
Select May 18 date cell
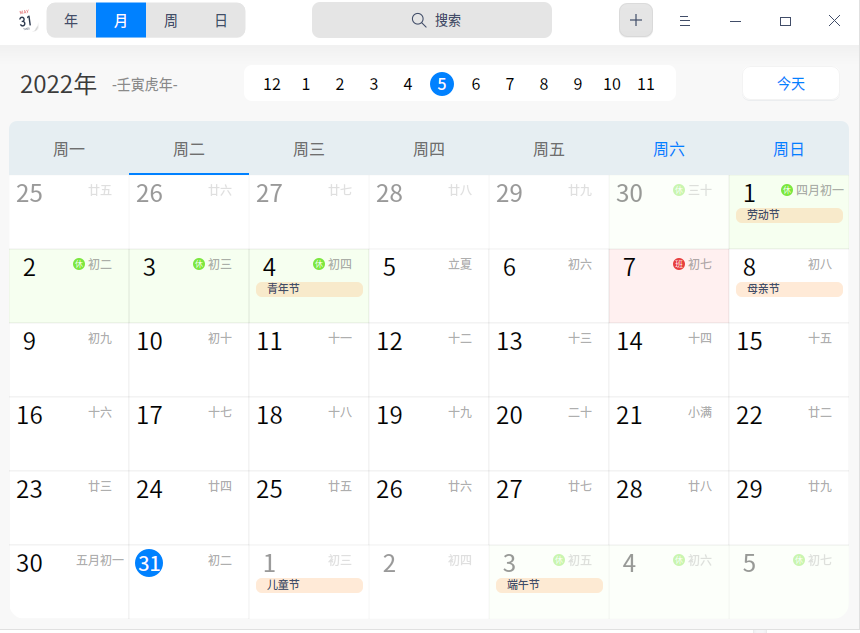pyautogui.click(x=309, y=434)
